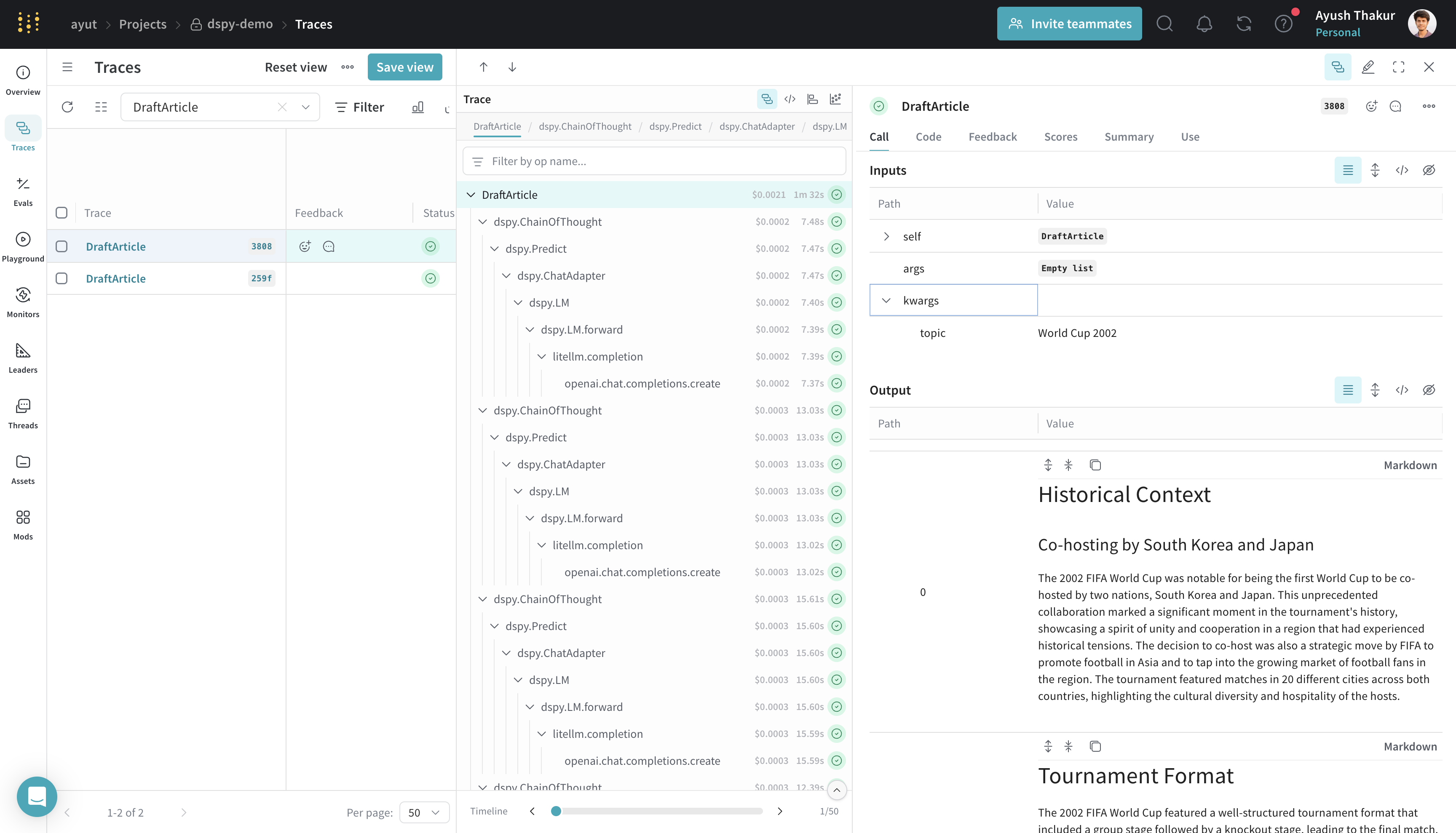
Task: Check the DraftArticle 259f row checkbox
Action: coord(61,279)
